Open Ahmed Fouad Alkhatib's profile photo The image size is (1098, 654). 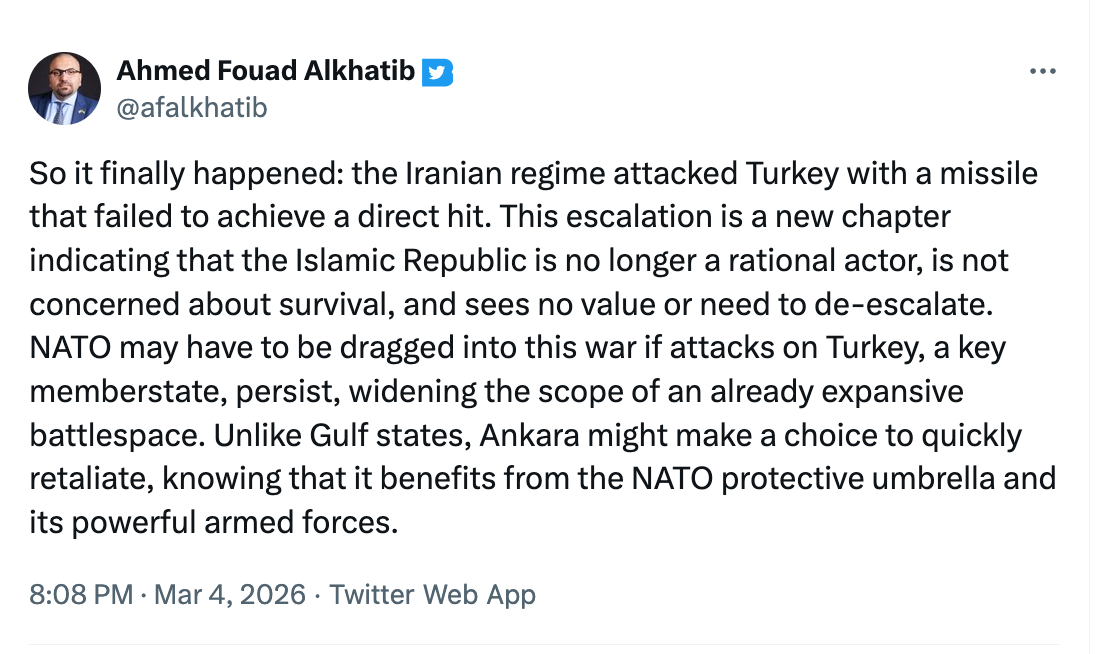point(64,89)
